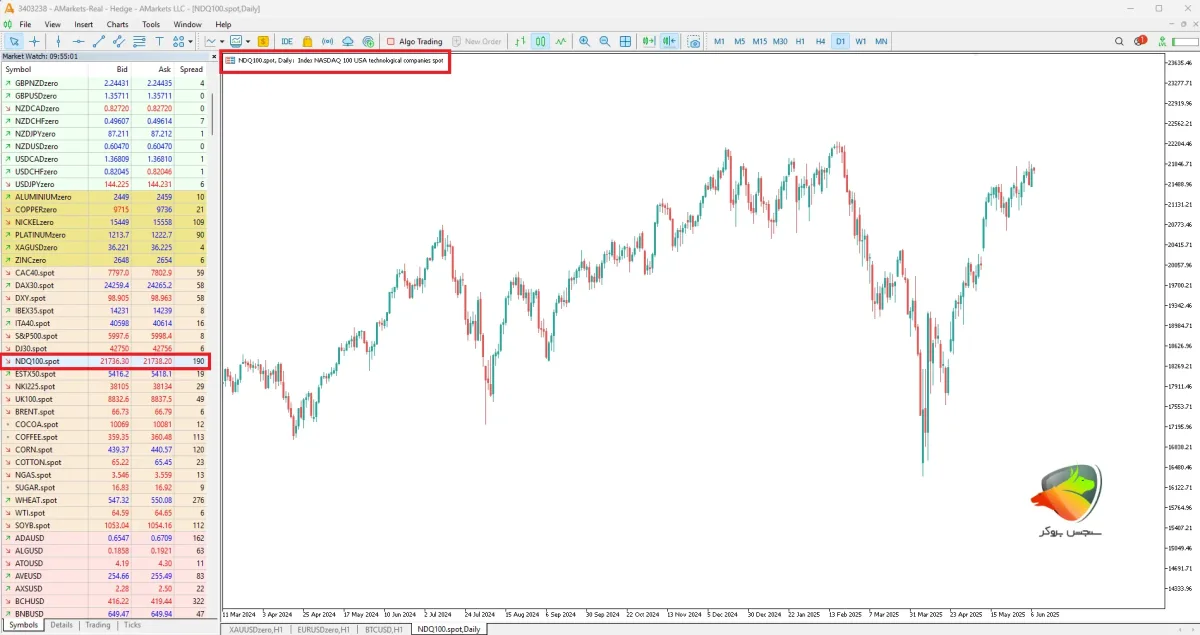Open the VPS cloud icon
This screenshot has height=635, width=1200.
[348, 41]
